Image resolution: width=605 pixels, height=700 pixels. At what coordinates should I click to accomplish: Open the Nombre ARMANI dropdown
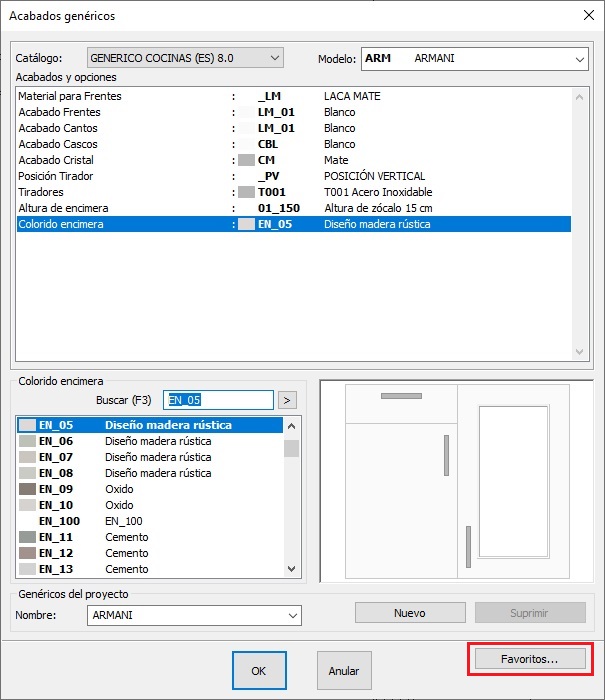pos(194,615)
